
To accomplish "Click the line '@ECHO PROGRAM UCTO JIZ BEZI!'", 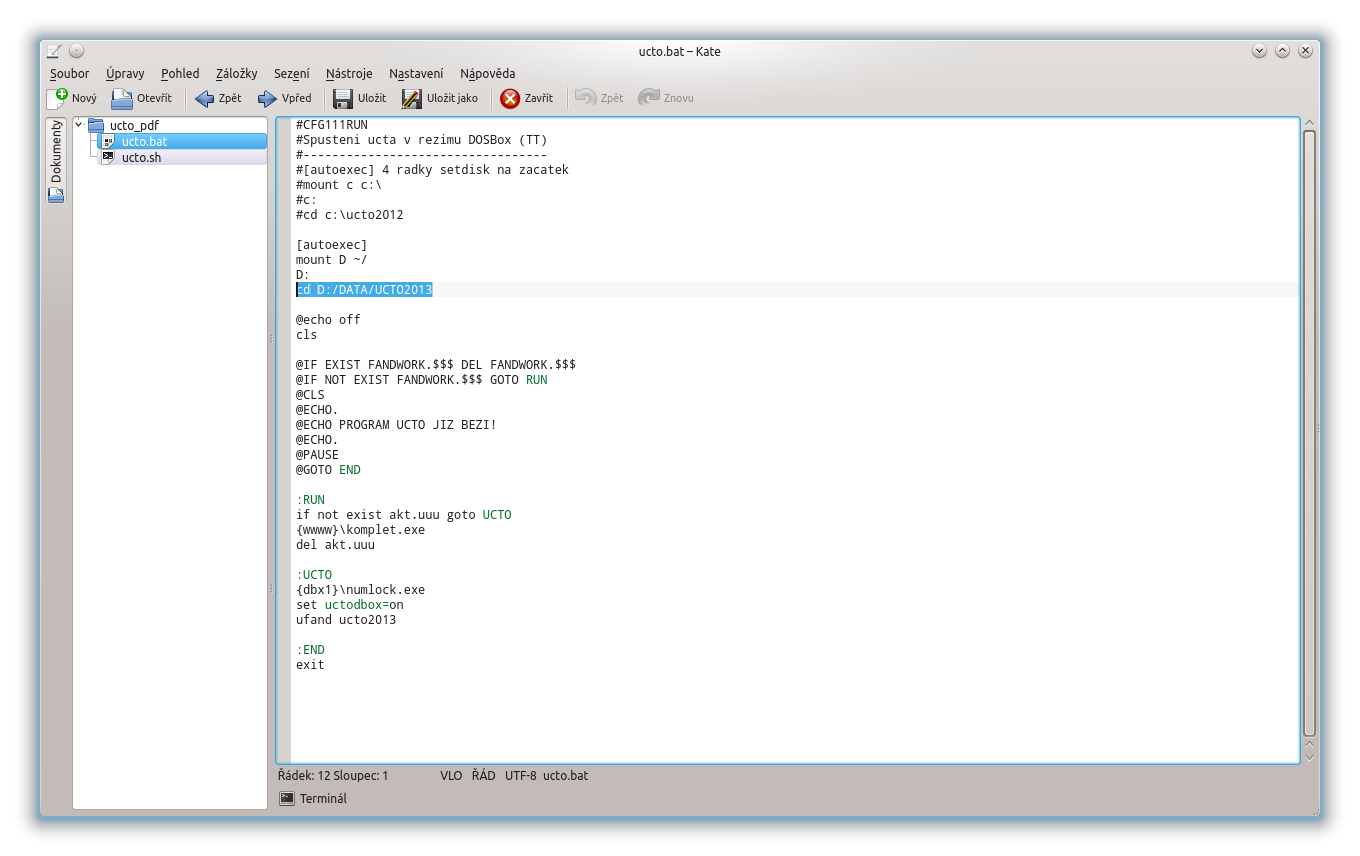I will click(396, 425).
